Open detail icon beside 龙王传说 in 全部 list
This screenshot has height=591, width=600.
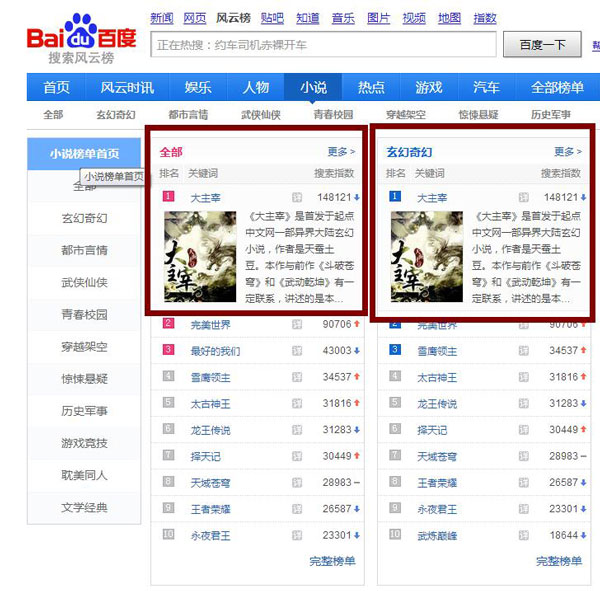(297, 430)
